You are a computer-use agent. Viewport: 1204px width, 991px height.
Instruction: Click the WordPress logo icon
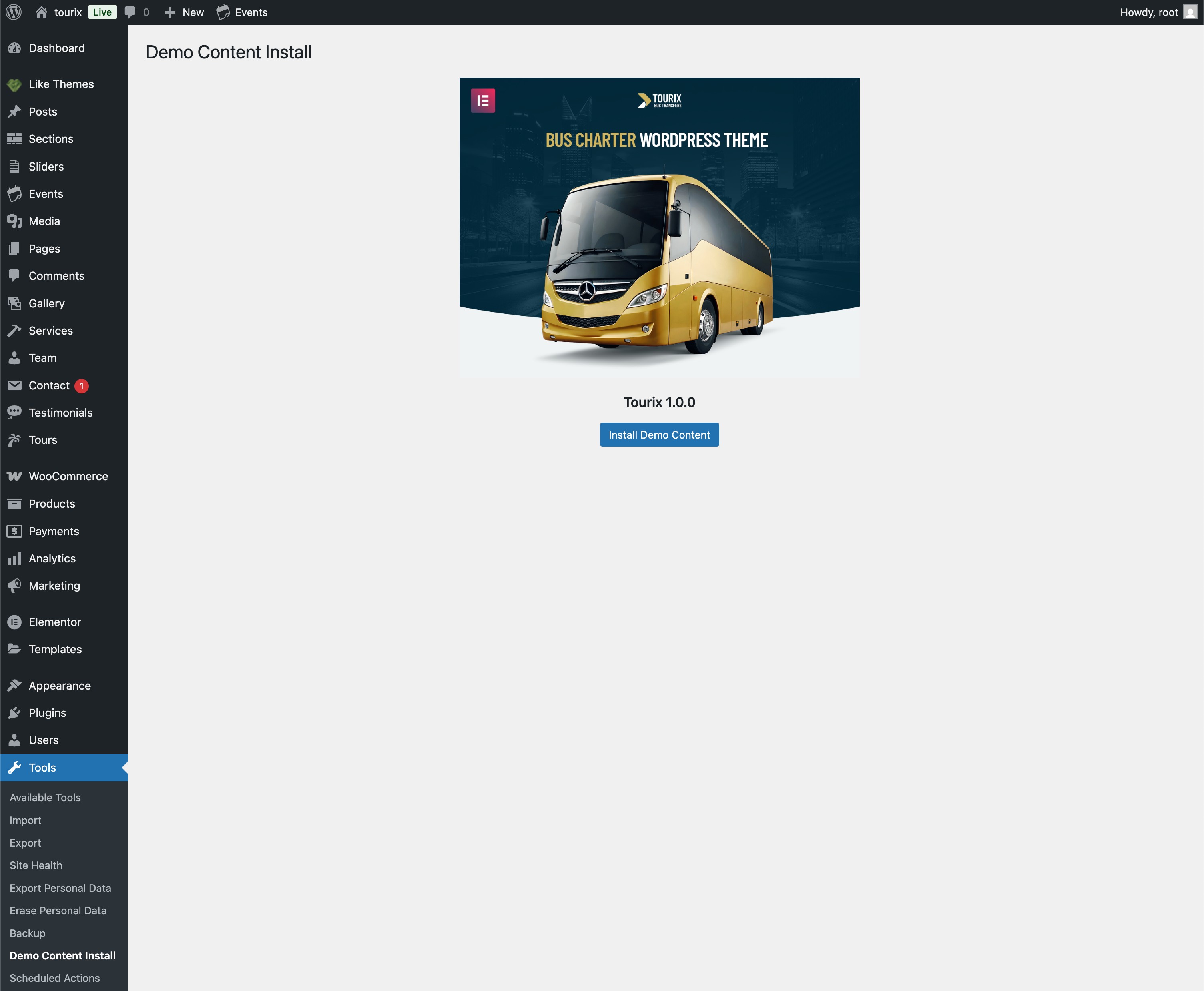14,12
